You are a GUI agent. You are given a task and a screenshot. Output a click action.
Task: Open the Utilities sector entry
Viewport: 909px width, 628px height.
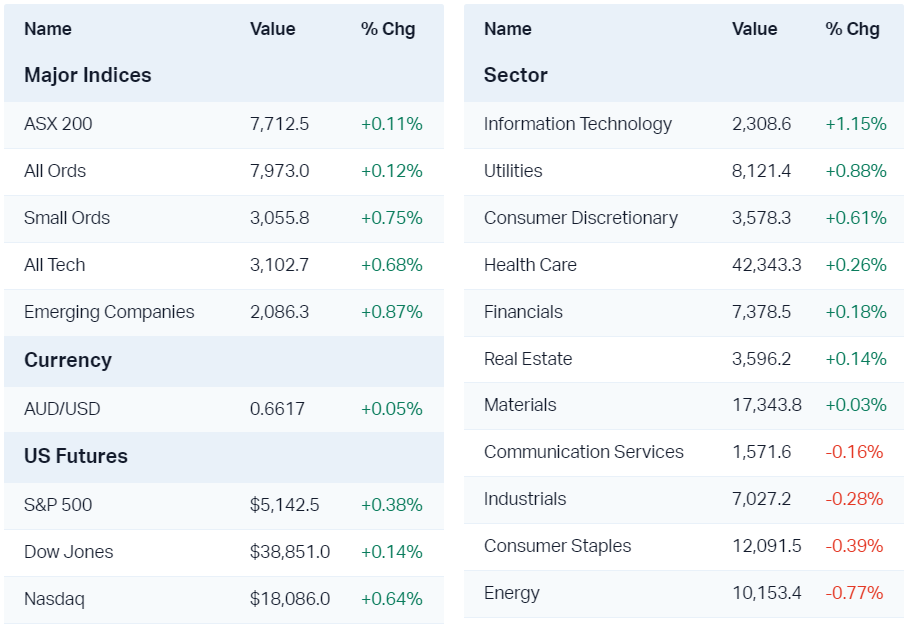[513, 171]
